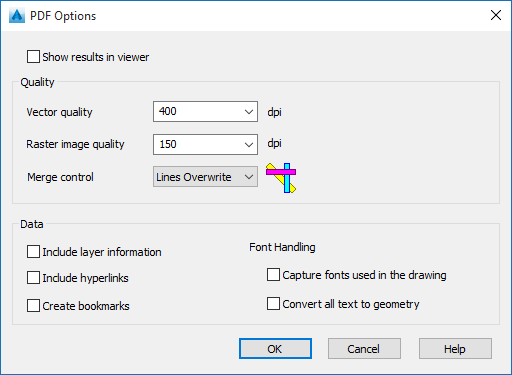Click the merge control lines preview icon
Screen dimensions: 512x375
pyautogui.click(x=281, y=178)
